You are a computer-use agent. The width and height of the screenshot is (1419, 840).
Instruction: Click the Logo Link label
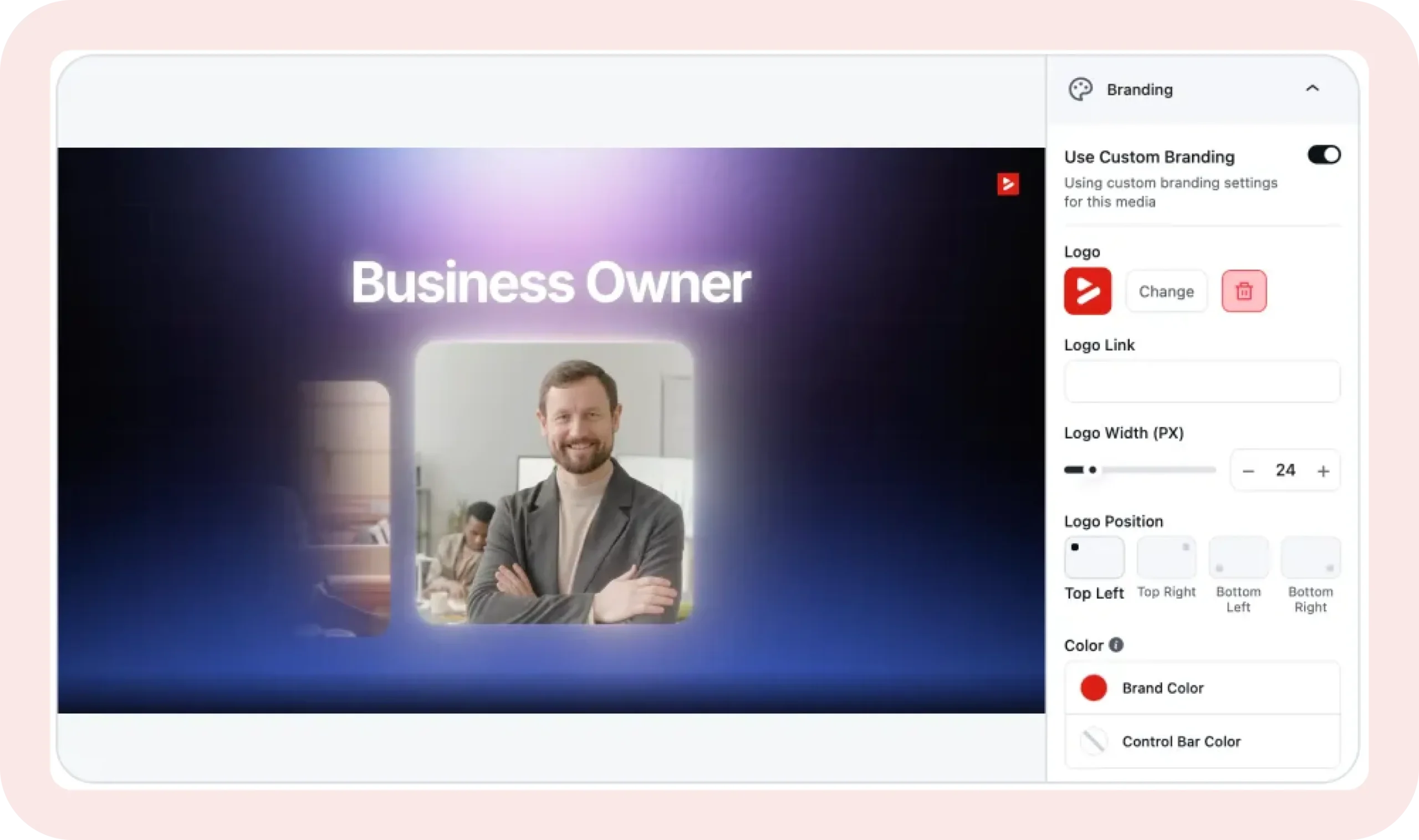[1099, 345]
